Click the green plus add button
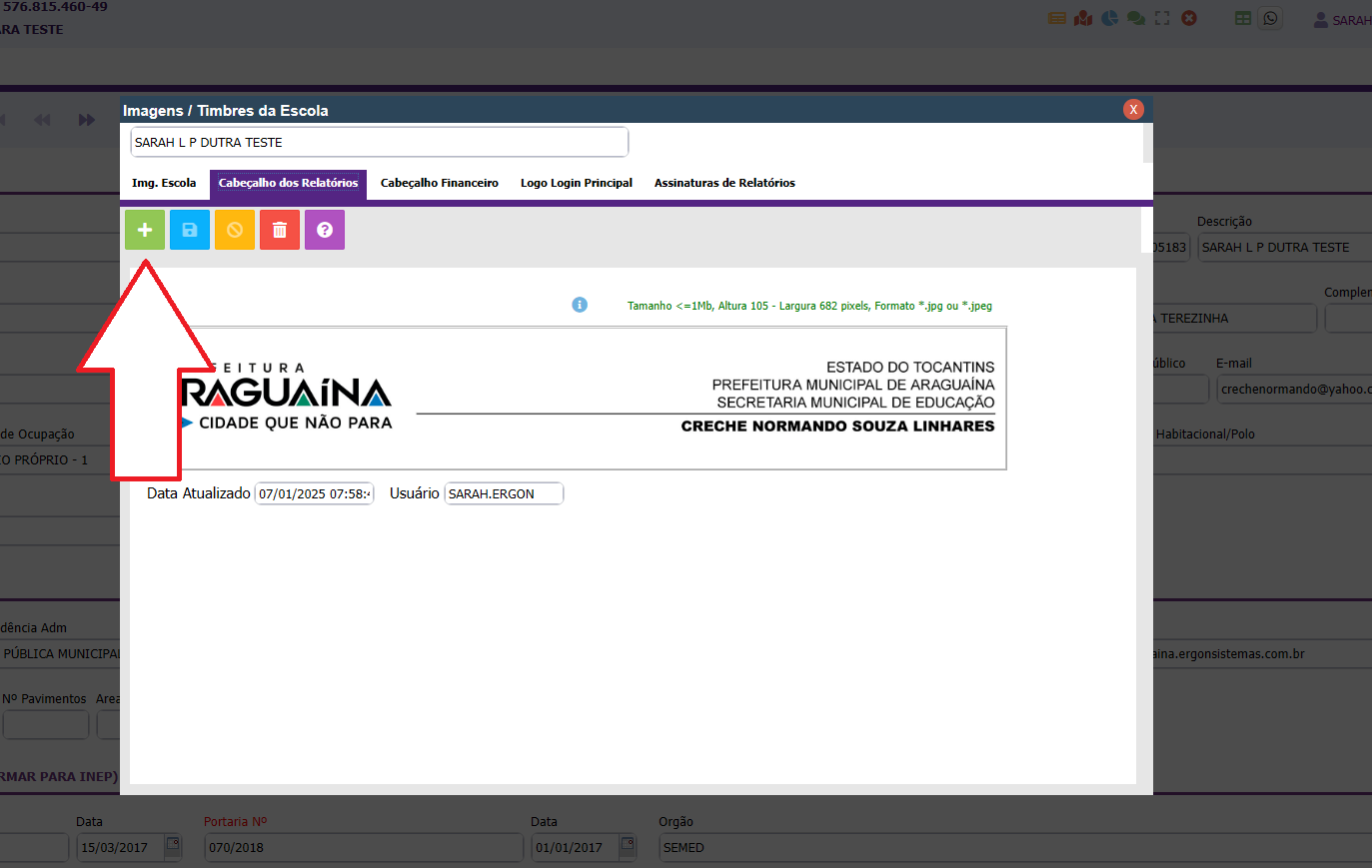1372x868 pixels. [145, 230]
